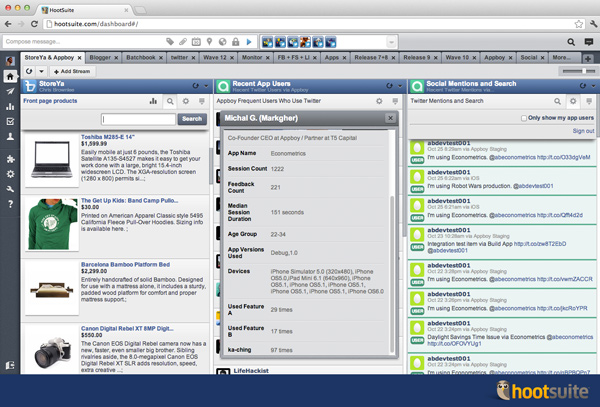Image resolution: width=600 pixels, height=407 pixels.
Task: Expand StoreYa stream options dropdown arrow
Action: [x=206, y=86]
